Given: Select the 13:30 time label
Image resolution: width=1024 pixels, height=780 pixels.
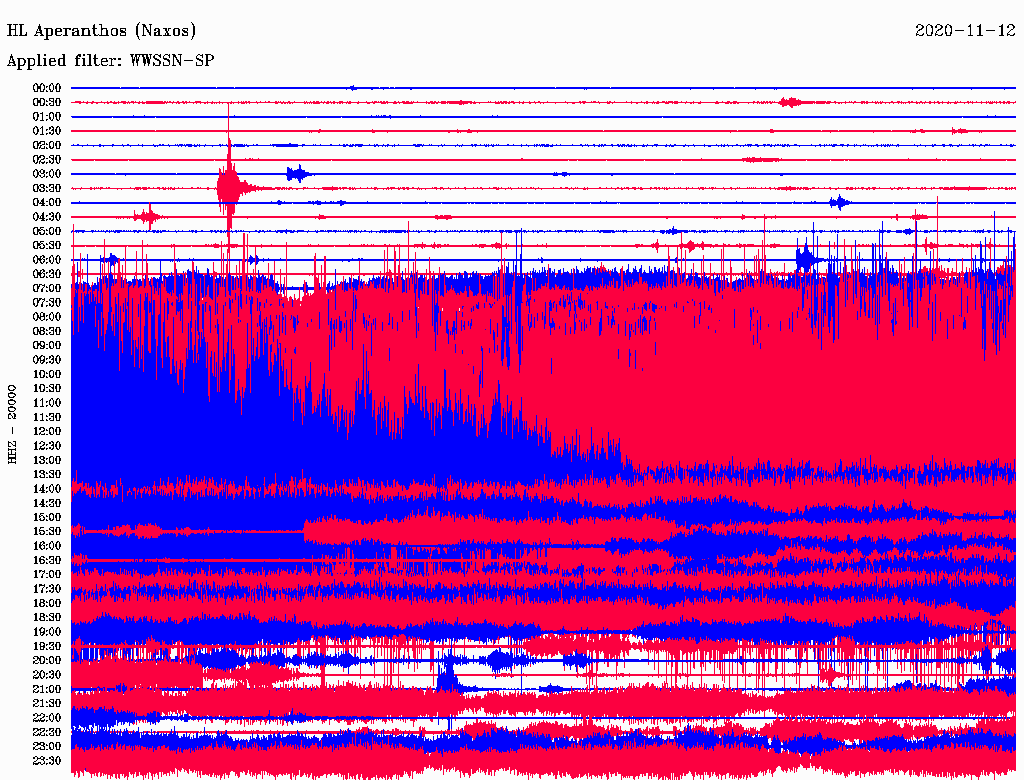Looking at the screenshot, I should click(47, 474).
